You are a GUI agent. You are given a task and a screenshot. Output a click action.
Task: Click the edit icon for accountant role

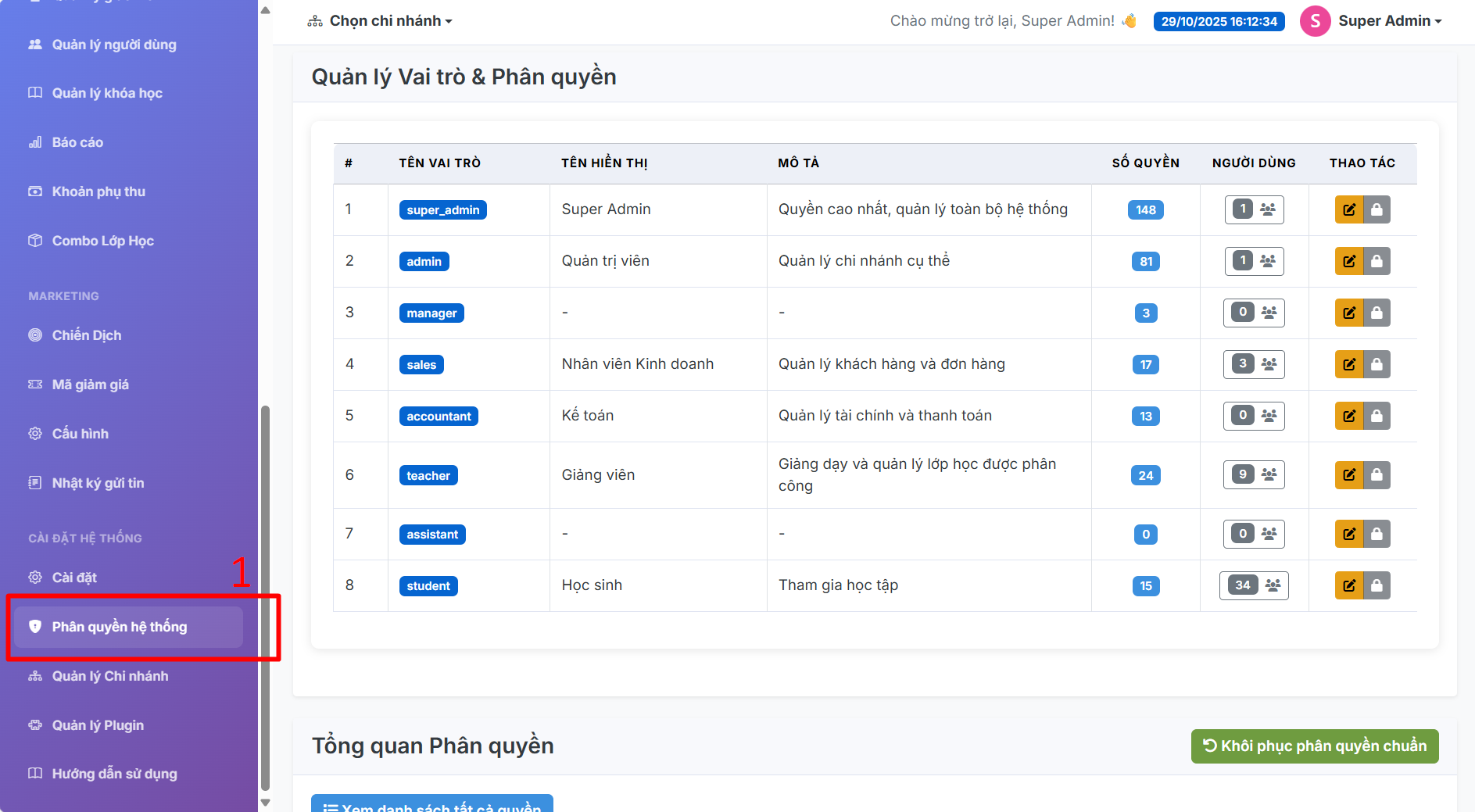point(1348,416)
